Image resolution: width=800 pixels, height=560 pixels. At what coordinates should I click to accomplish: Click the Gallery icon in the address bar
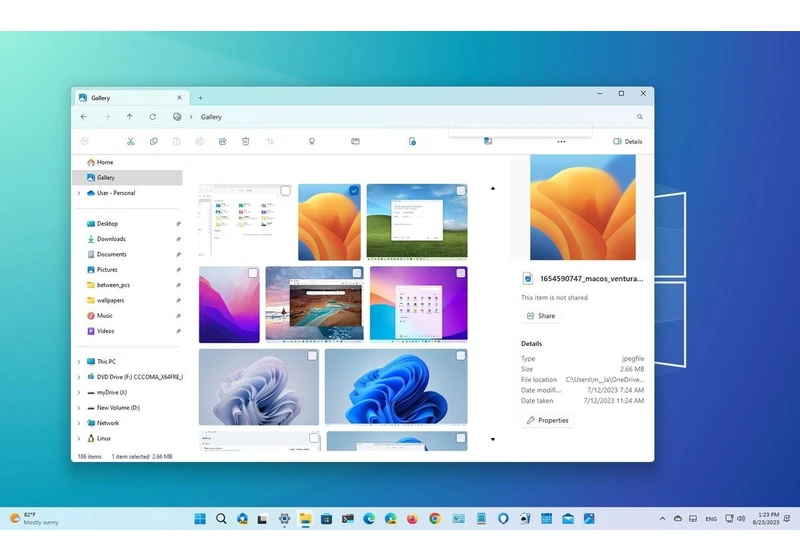tap(177, 117)
